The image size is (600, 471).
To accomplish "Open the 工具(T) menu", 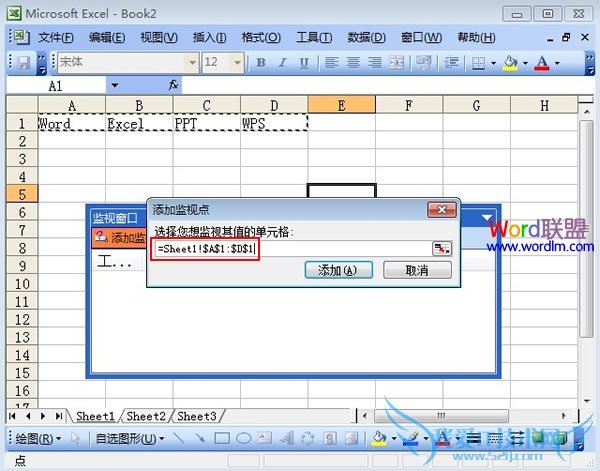I will click(314, 37).
